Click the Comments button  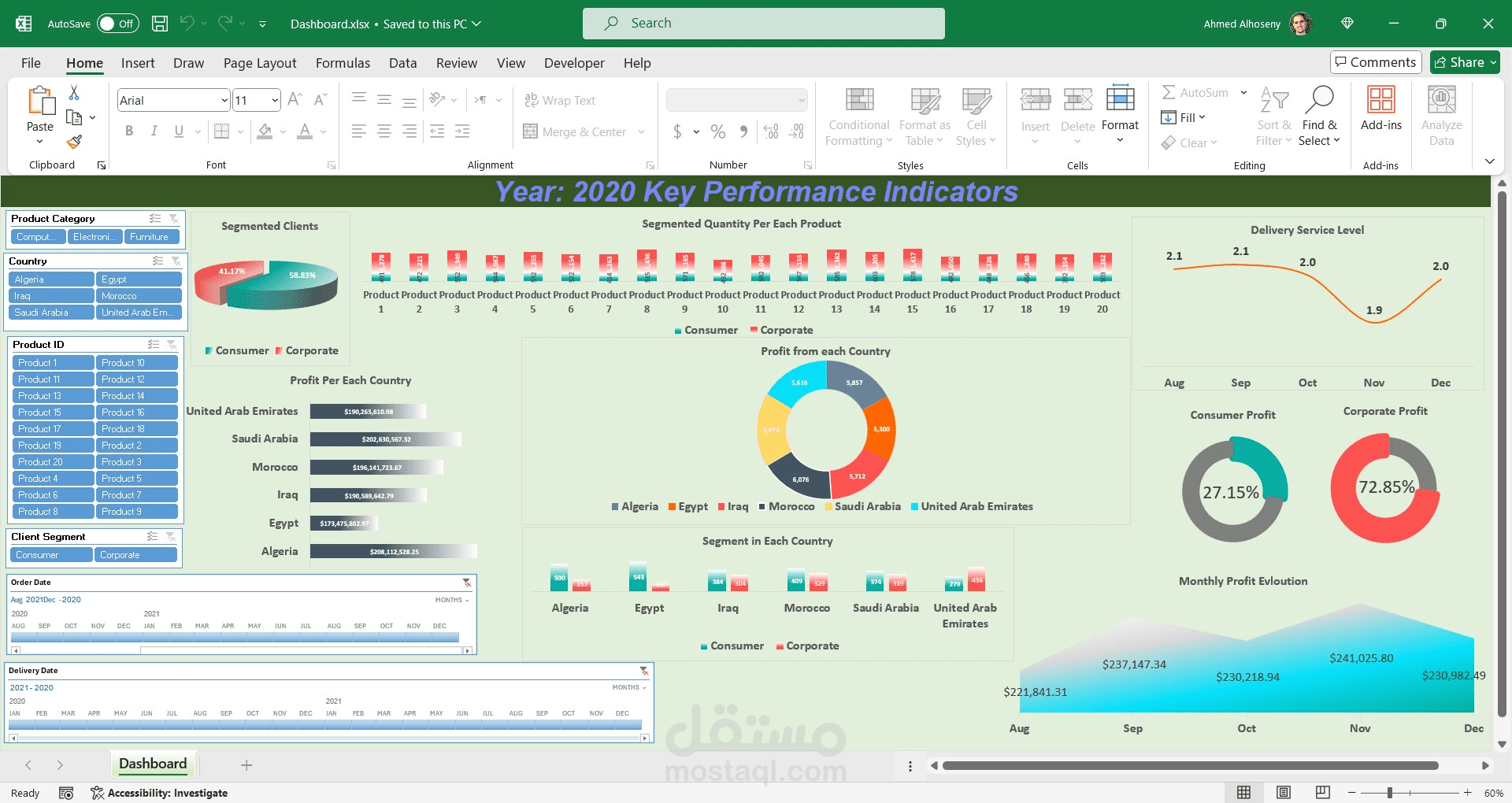click(x=1376, y=62)
